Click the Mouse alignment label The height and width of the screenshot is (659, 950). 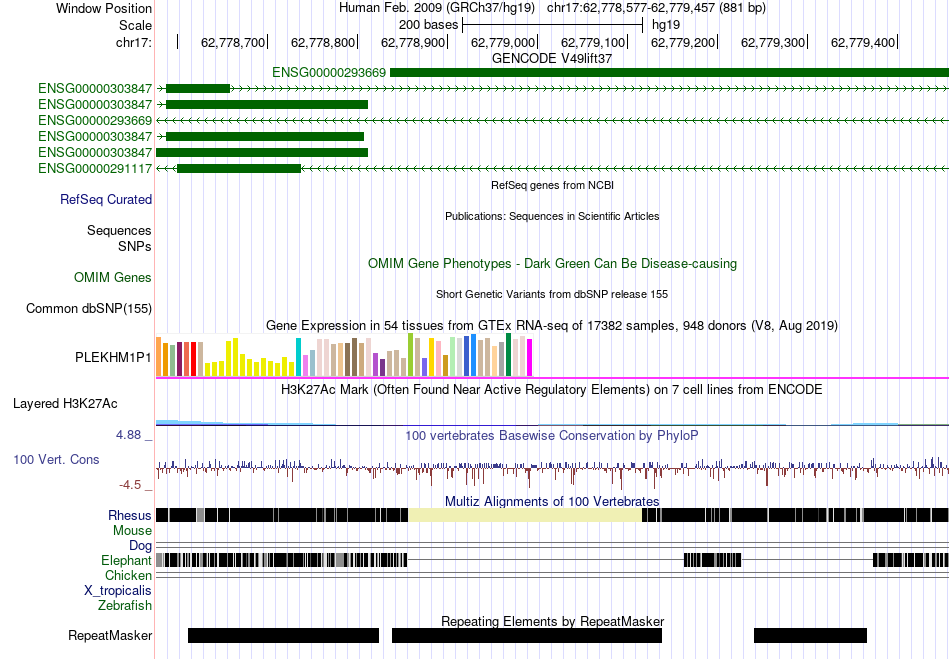point(132,531)
